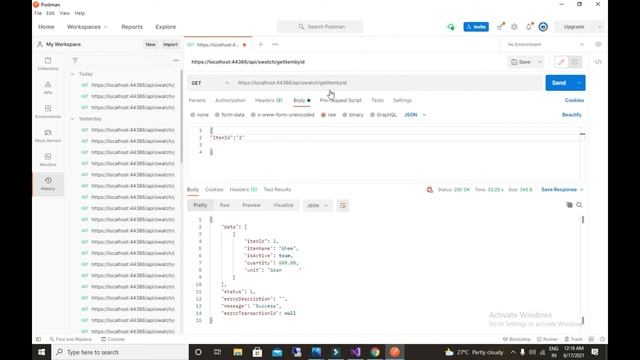The height and width of the screenshot is (360, 640).
Task: Open the notifications bell icon
Action: tap(529, 27)
